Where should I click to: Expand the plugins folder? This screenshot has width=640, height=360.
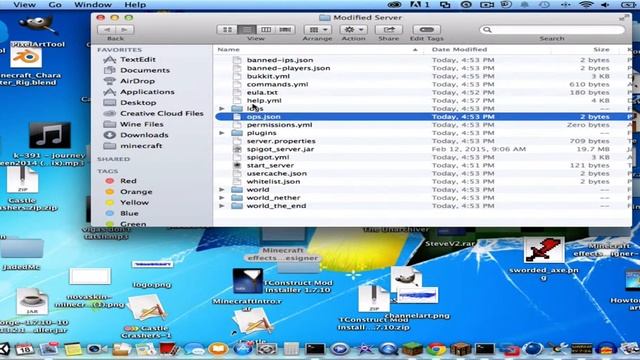tap(222, 133)
